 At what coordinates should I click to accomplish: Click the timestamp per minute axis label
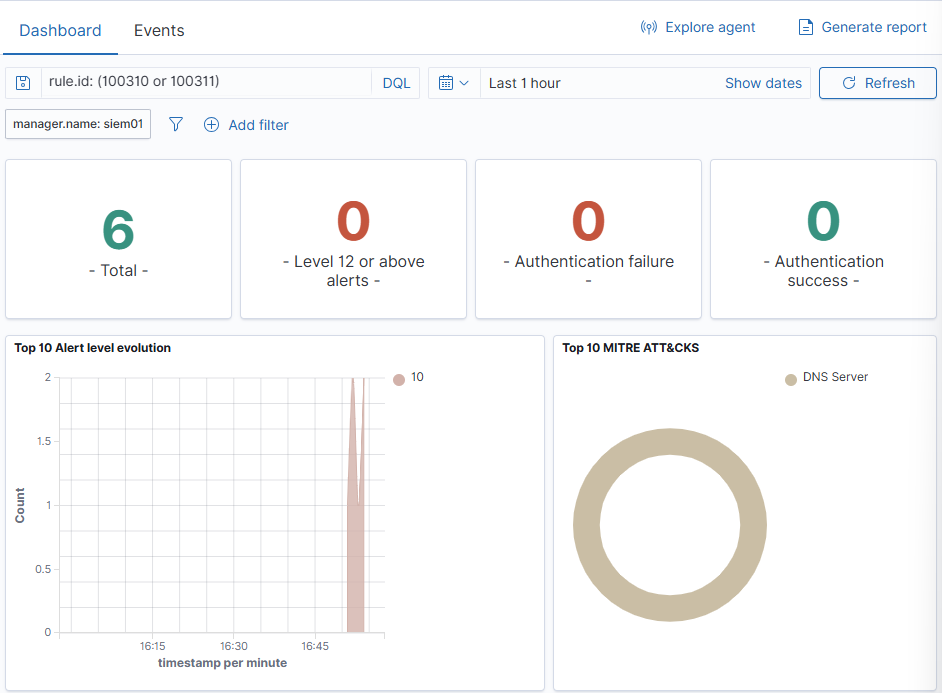(x=222, y=662)
